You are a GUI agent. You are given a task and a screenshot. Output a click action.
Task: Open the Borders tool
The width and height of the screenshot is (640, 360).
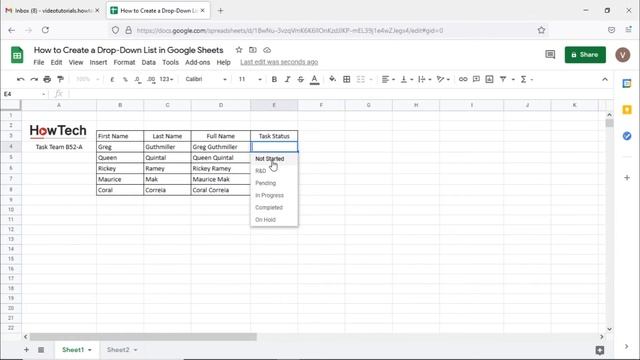tap(347, 79)
